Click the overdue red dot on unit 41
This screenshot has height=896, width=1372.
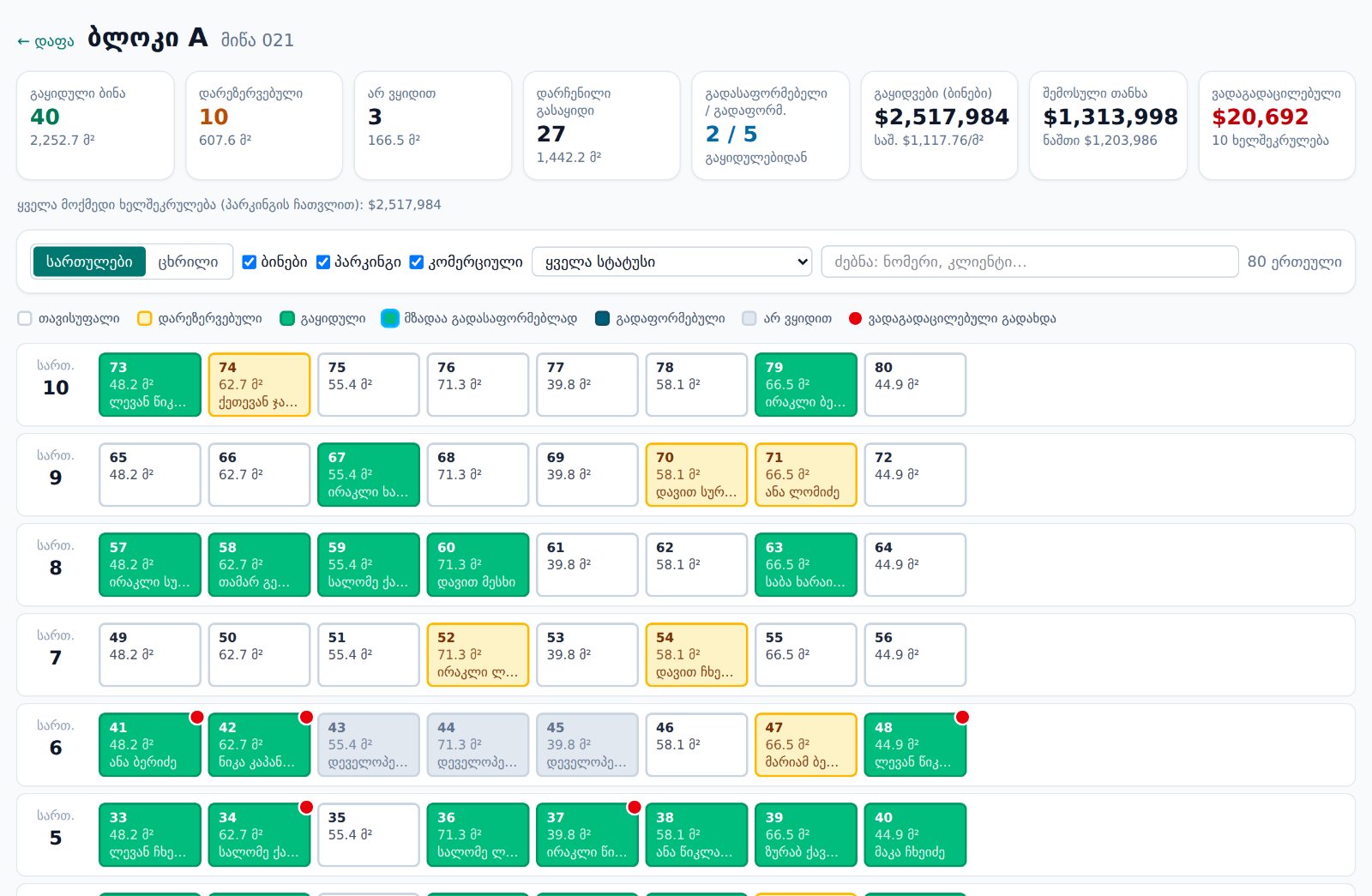point(197,717)
